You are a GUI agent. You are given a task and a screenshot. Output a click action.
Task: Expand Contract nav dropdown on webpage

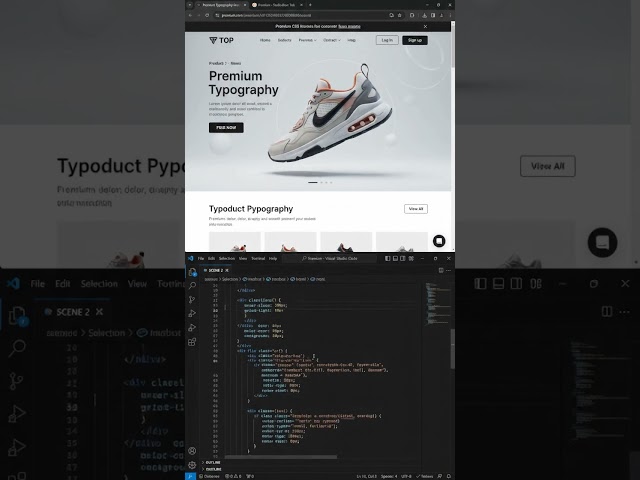pos(331,40)
